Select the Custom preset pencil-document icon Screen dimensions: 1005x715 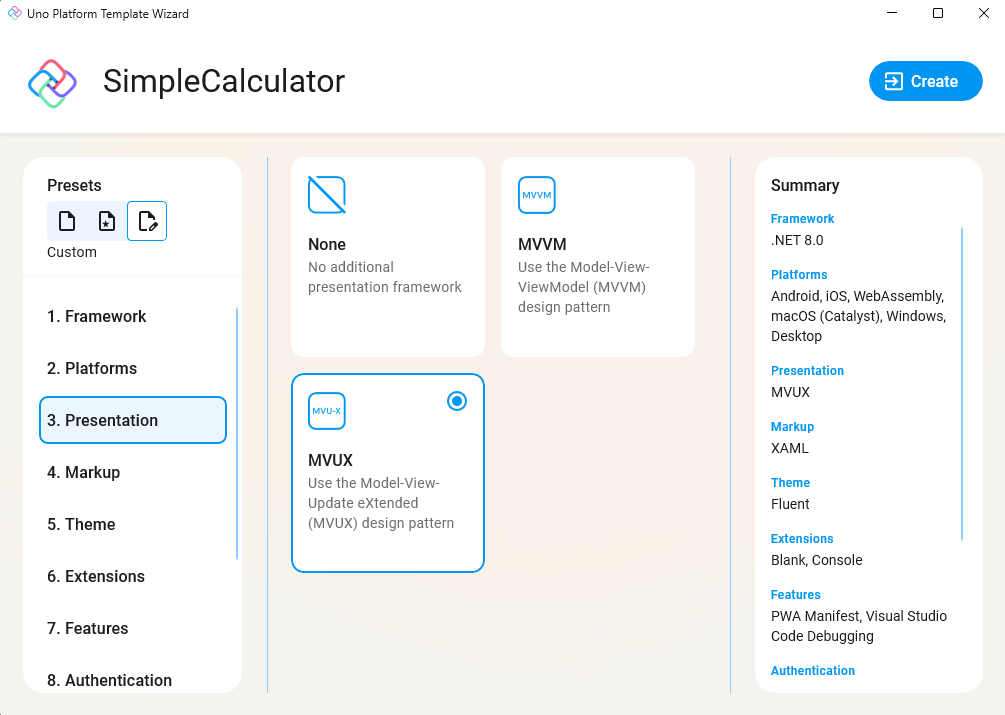click(147, 221)
